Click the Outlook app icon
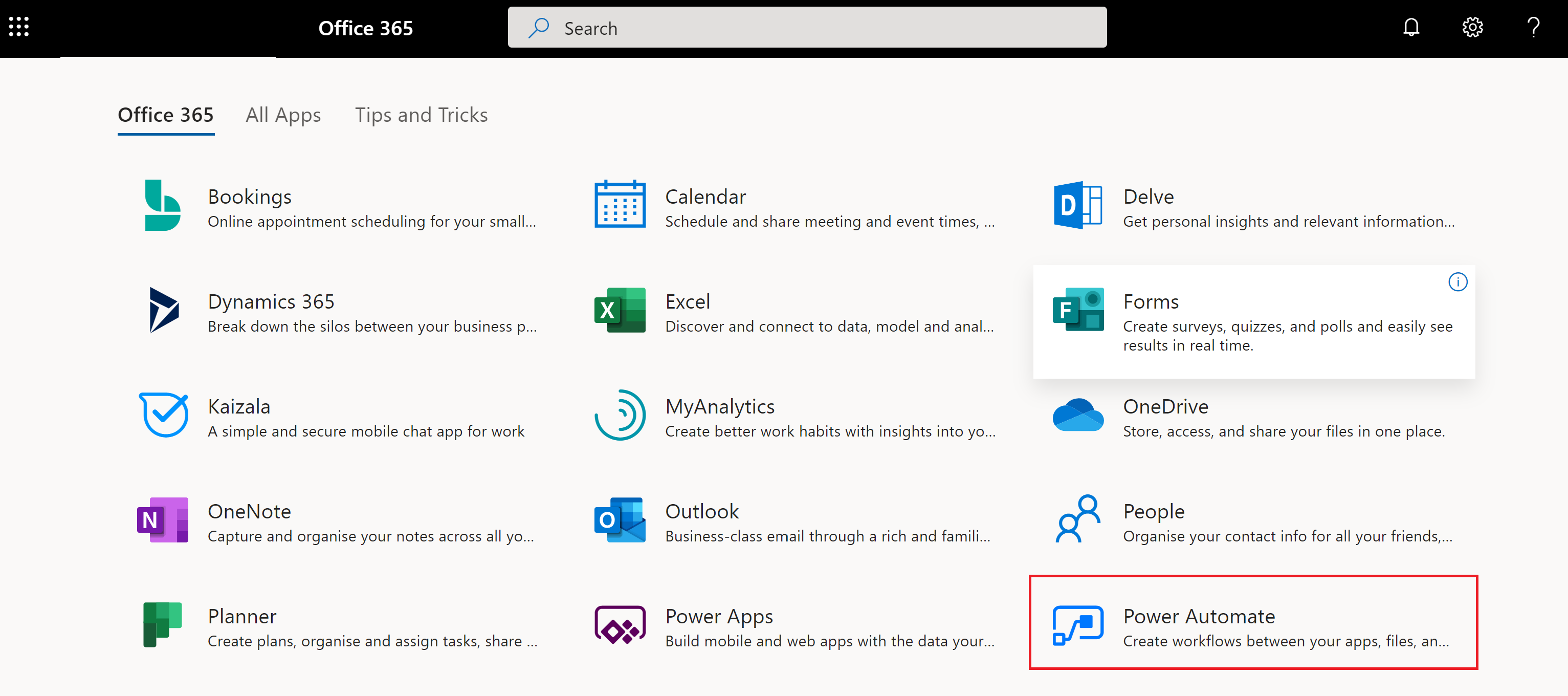 620,520
